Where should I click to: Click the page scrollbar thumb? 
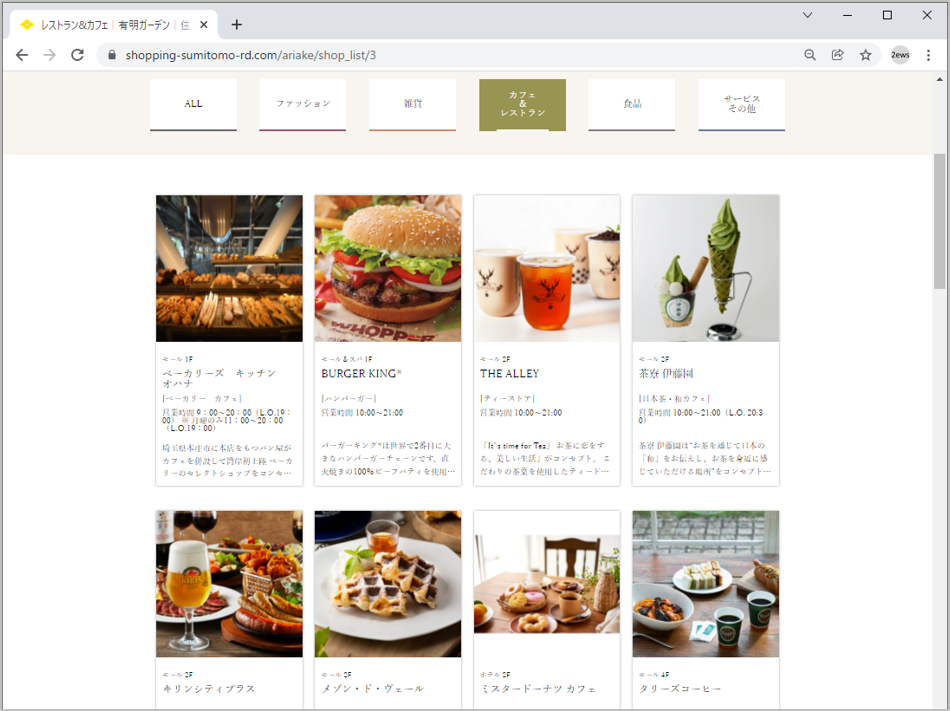click(x=940, y=221)
